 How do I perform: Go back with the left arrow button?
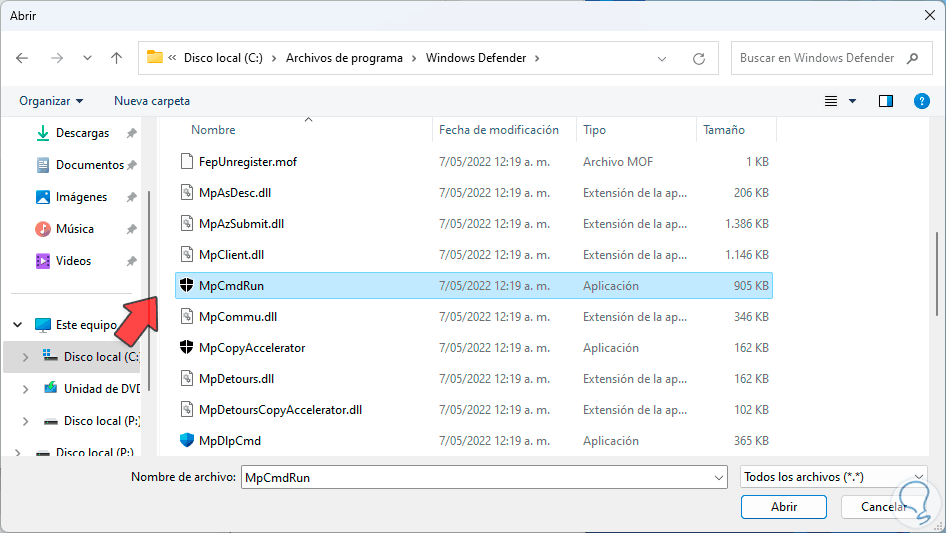click(22, 58)
